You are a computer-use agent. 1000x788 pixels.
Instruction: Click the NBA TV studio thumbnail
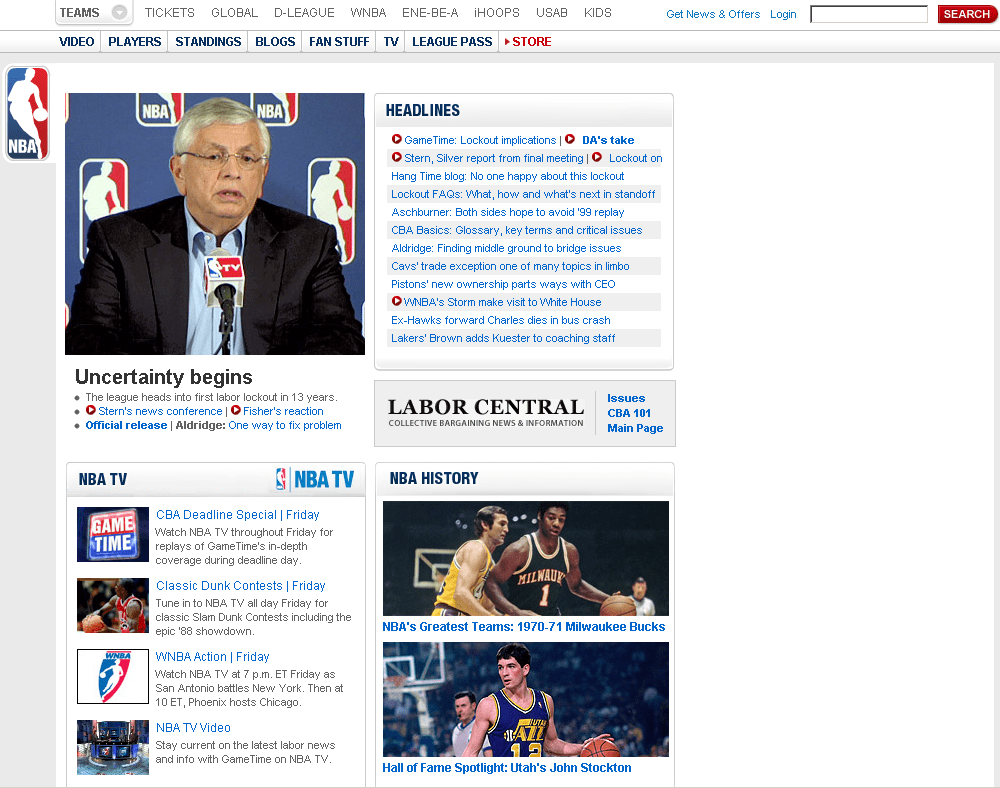click(x=113, y=747)
